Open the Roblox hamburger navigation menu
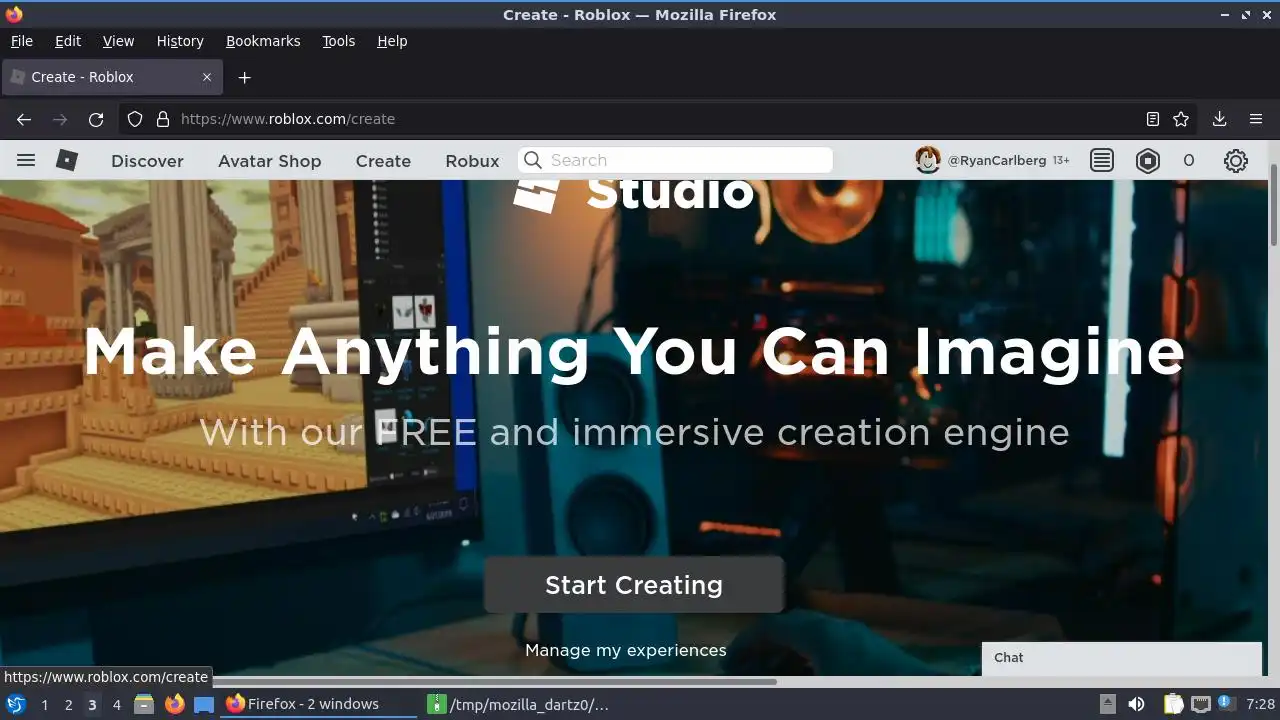 (26, 160)
